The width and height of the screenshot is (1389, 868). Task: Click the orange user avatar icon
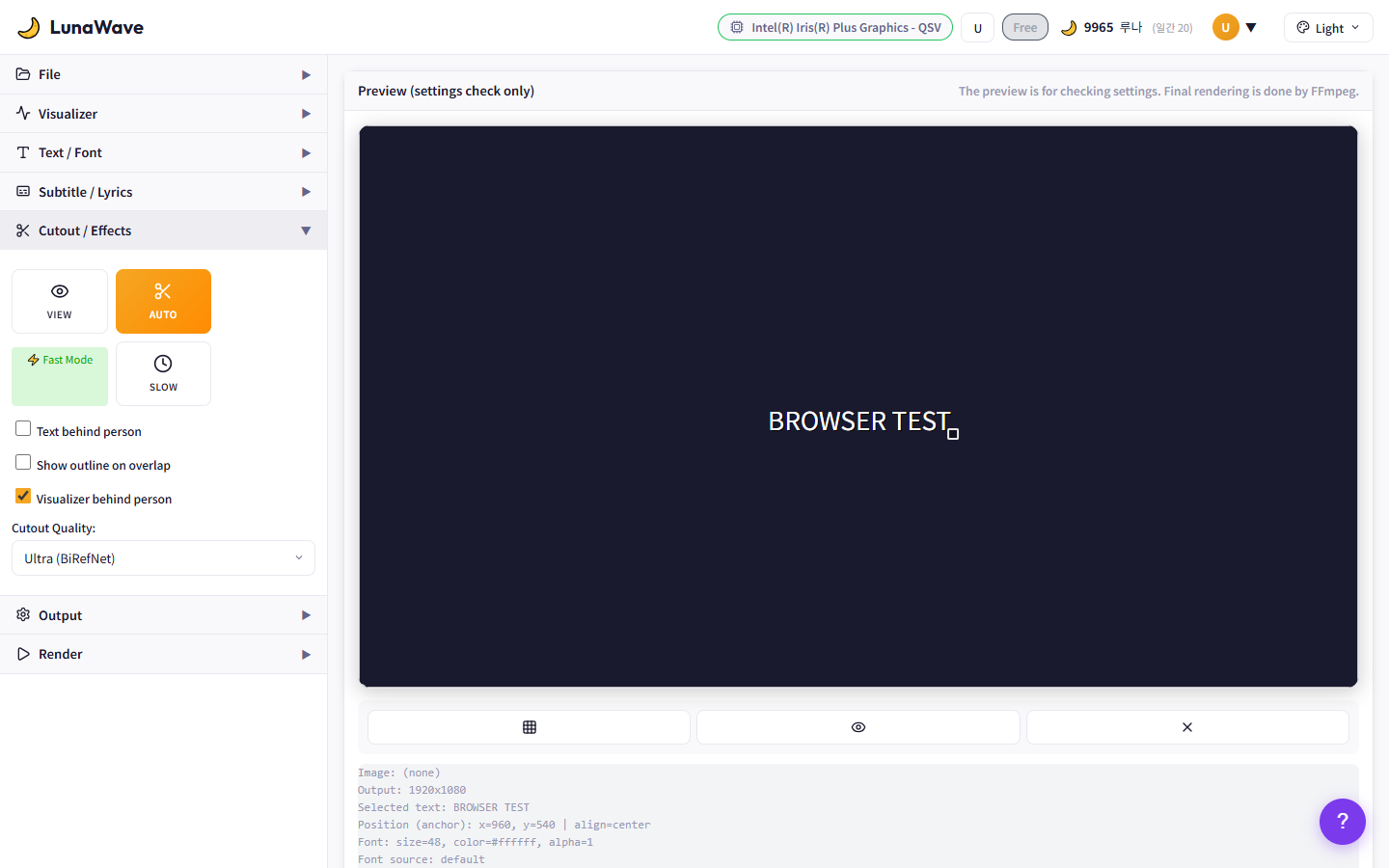(1225, 28)
